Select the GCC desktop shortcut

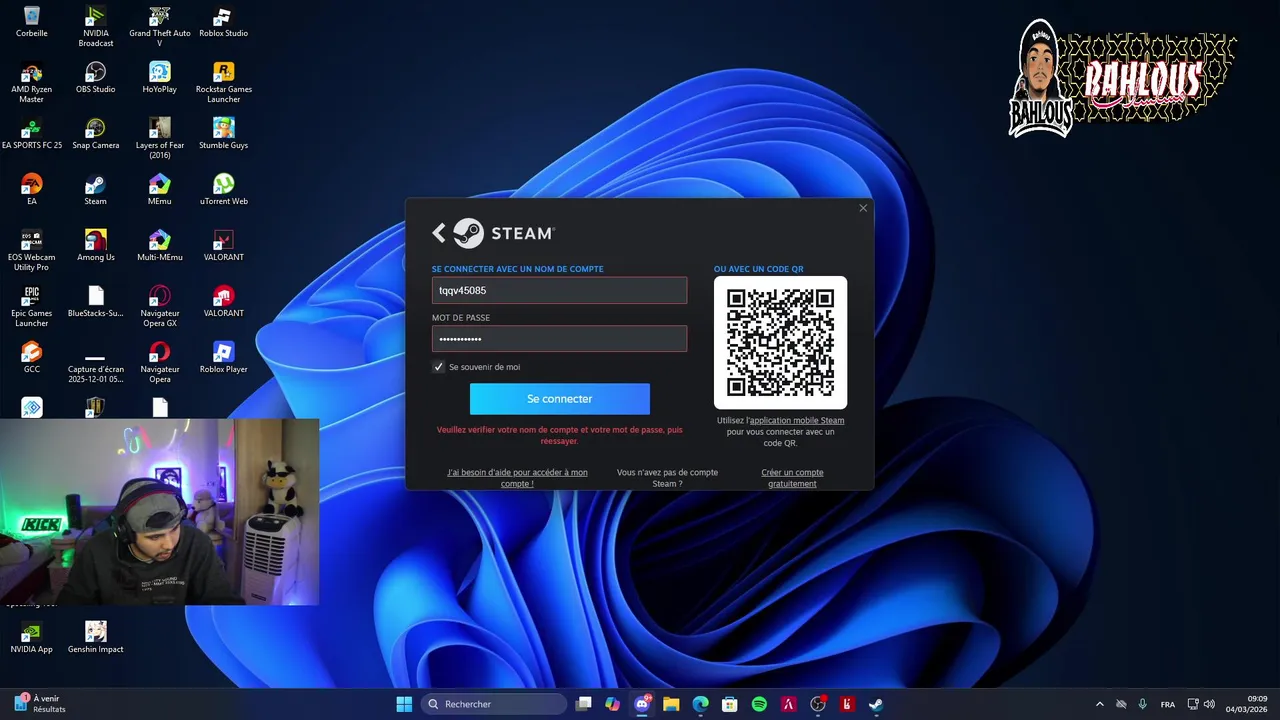(32, 358)
